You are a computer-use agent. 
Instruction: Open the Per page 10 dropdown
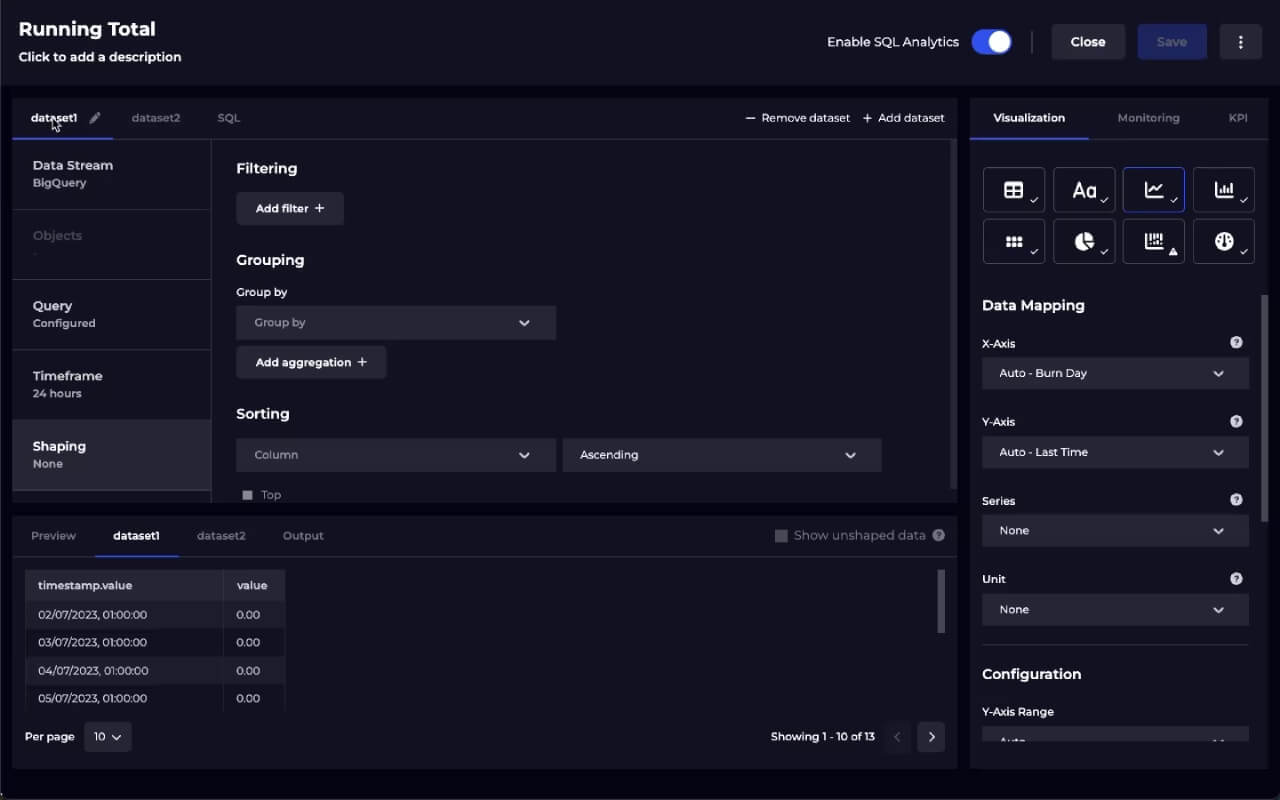click(108, 737)
